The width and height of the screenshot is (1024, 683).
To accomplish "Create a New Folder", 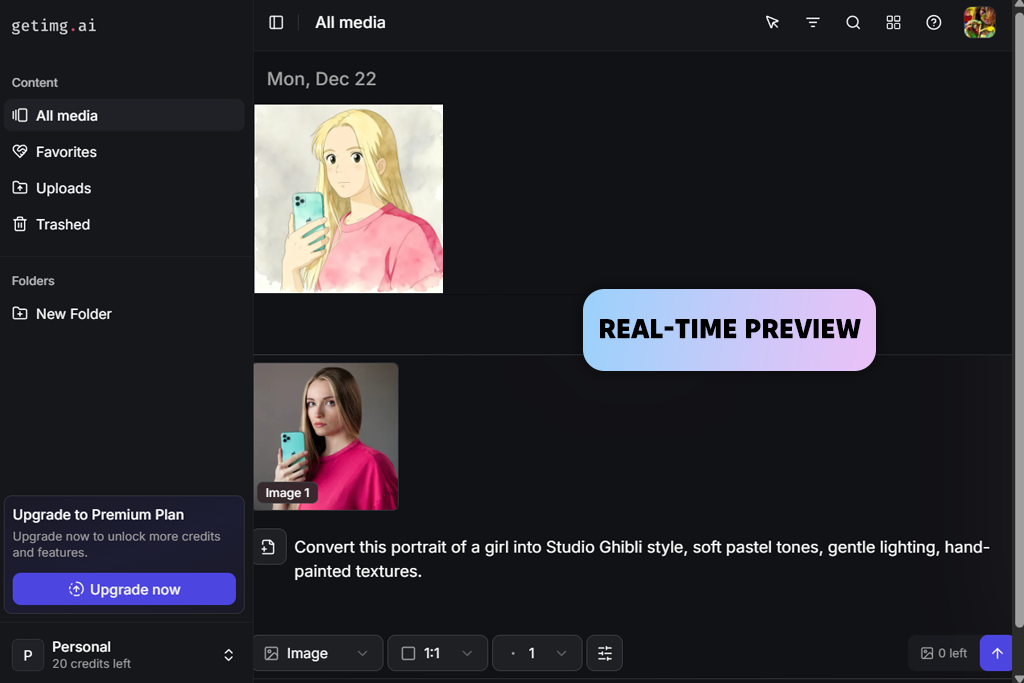I will [x=124, y=314].
